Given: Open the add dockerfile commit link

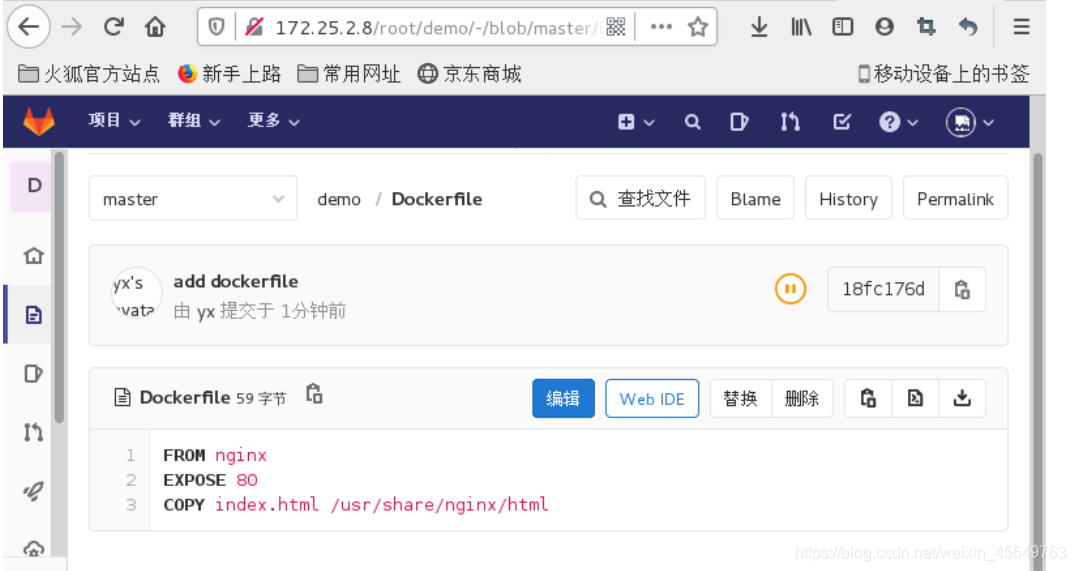Looking at the screenshot, I should coord(235,281).
